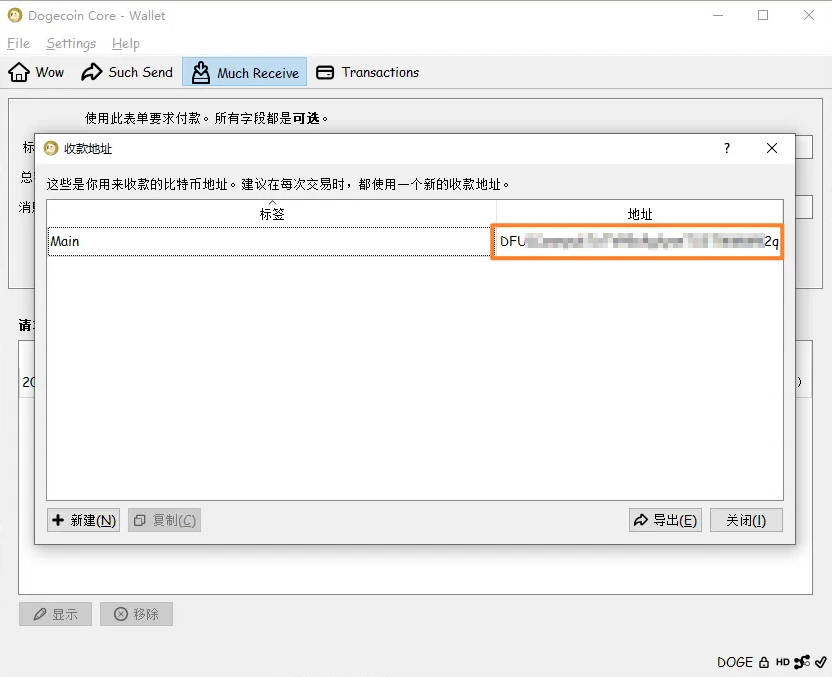The height and width of the screenshot is (677, 832).
Task: Click the HD wallet status icon
Action: click(783, 662)
